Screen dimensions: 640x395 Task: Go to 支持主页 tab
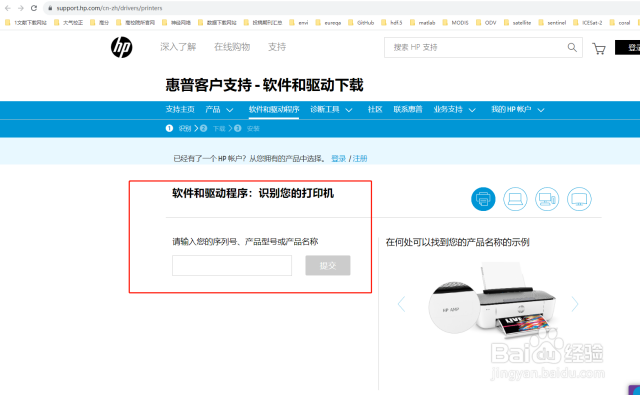pyautogui.click(x=180, y=109)
